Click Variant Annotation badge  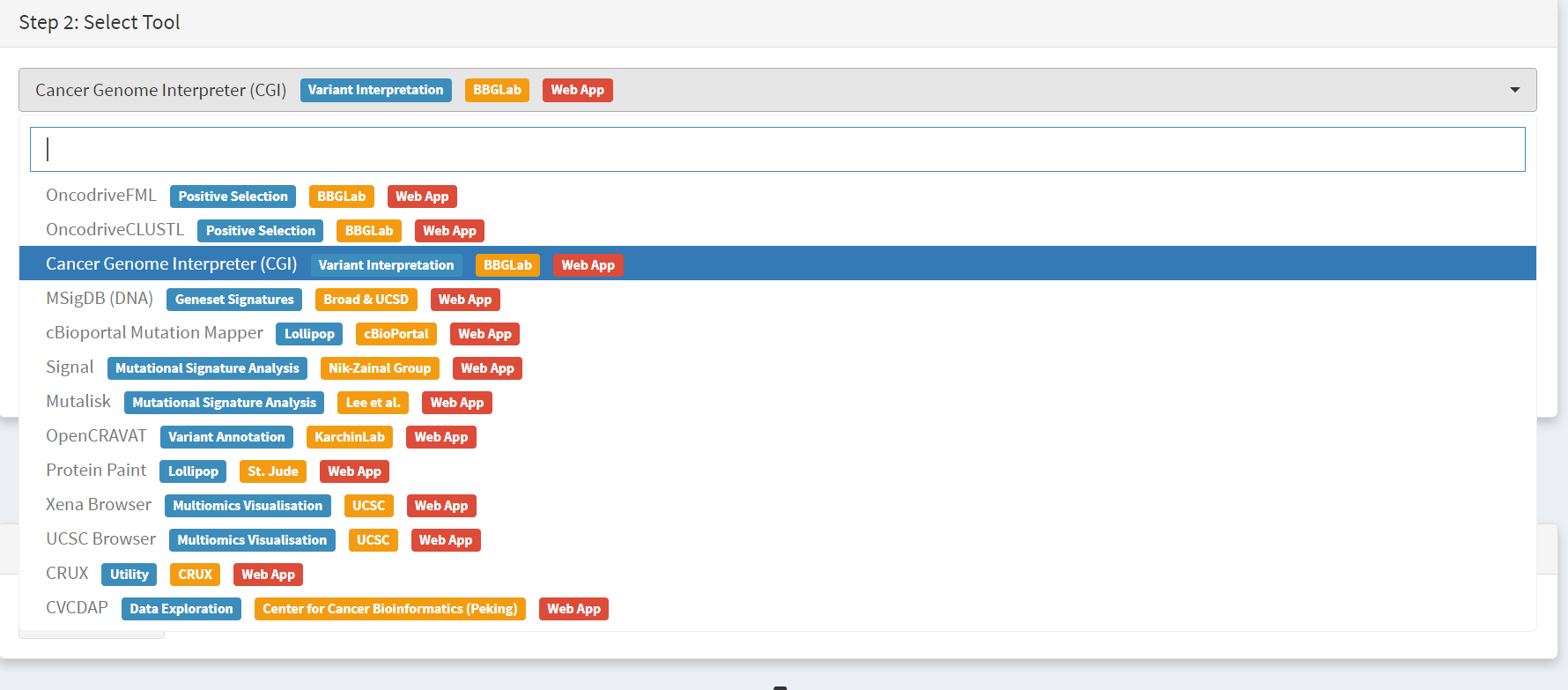[x=226, y=437]
